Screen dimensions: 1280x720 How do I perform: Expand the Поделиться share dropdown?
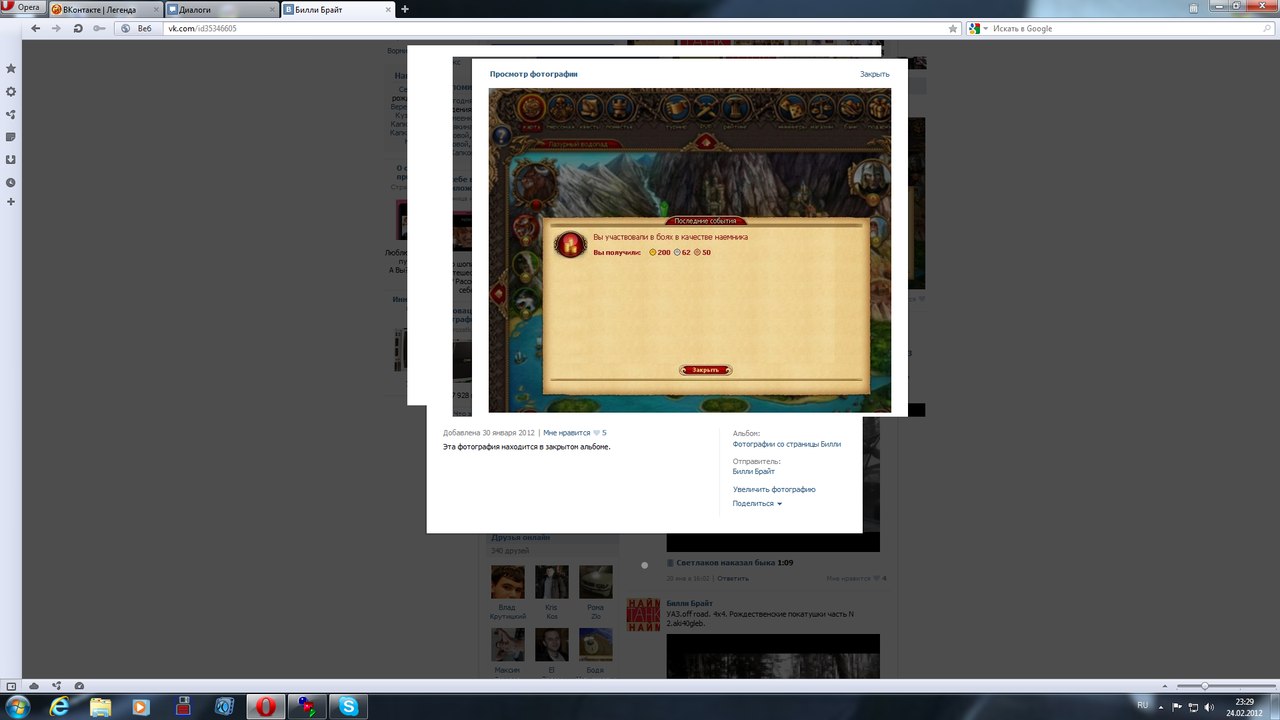(757, 503)
